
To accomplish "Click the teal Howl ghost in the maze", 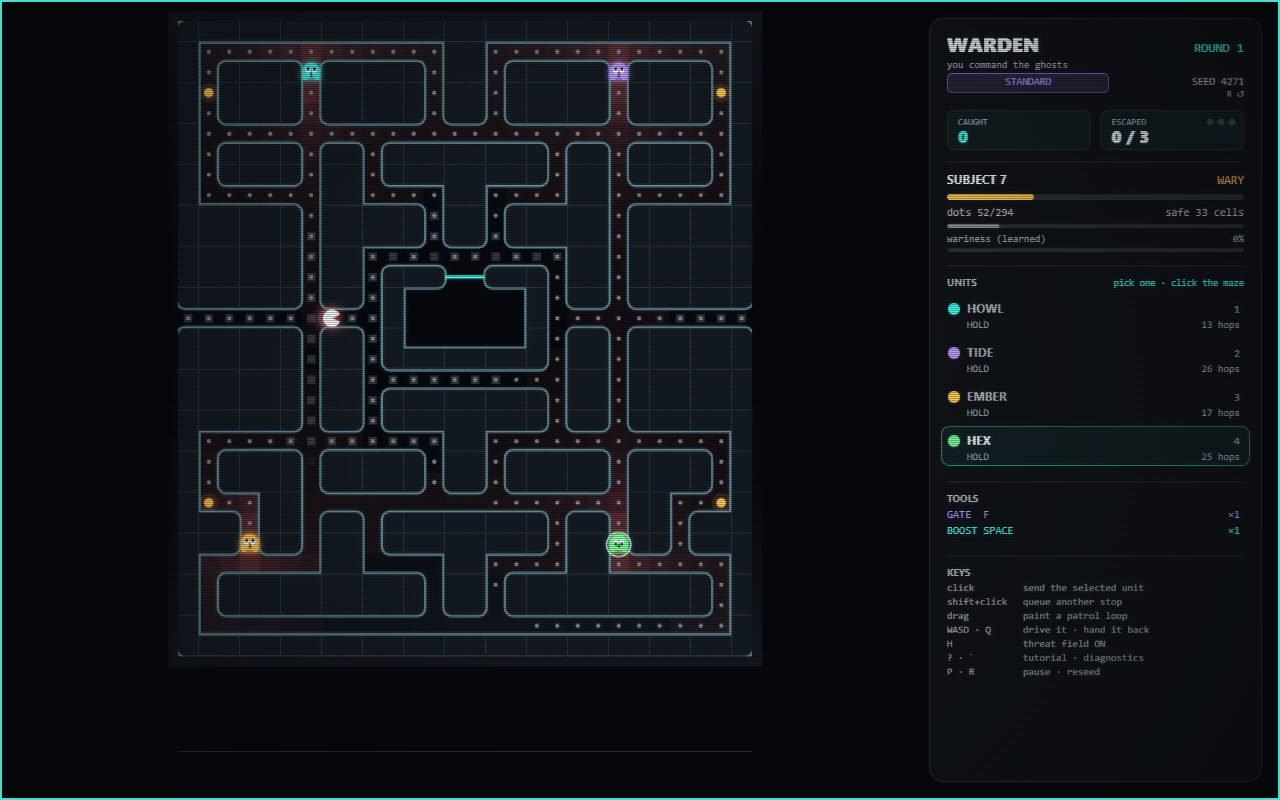I will [x=311, y=71].
